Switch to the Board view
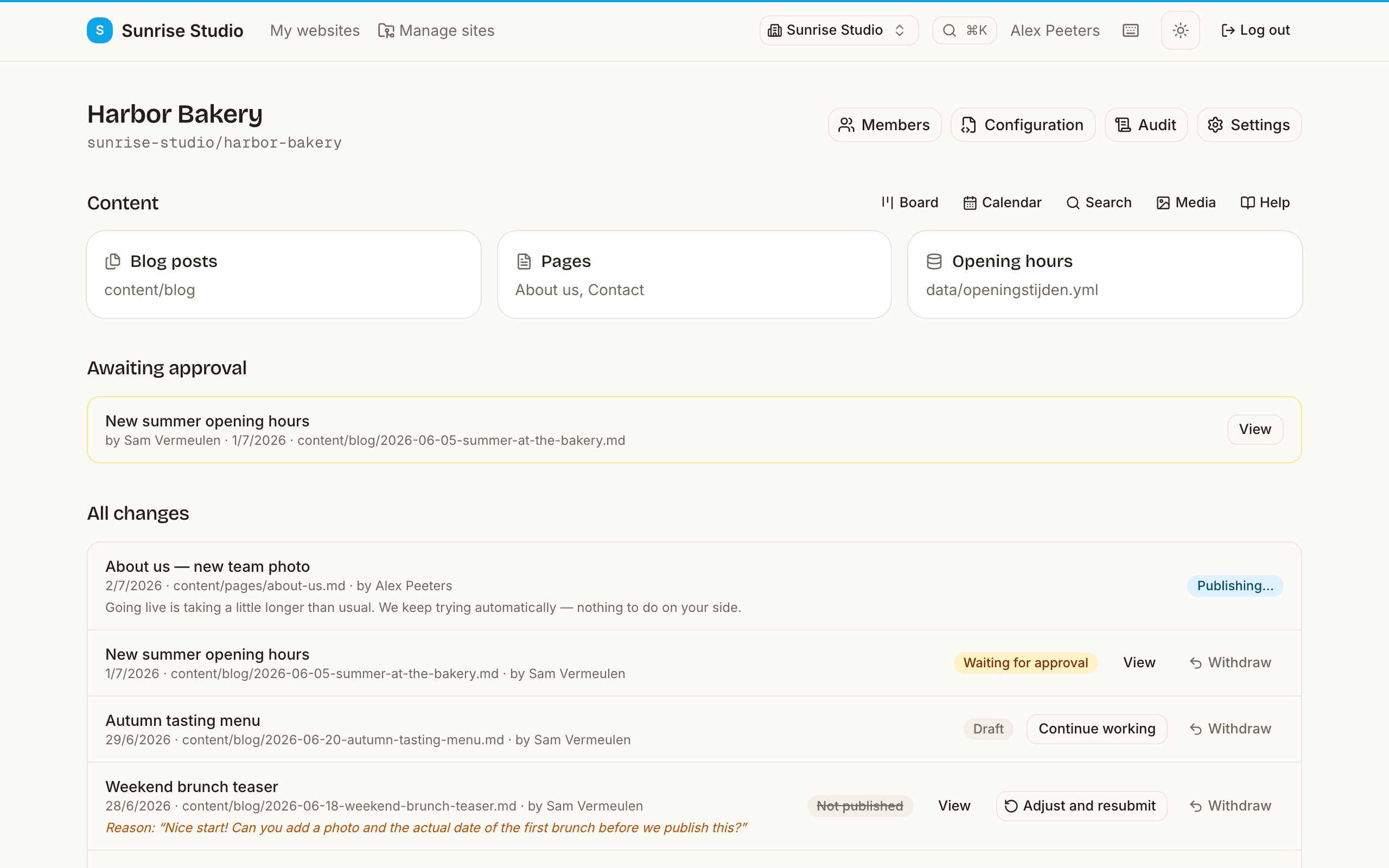The image size is (1389, 868). 910,203
